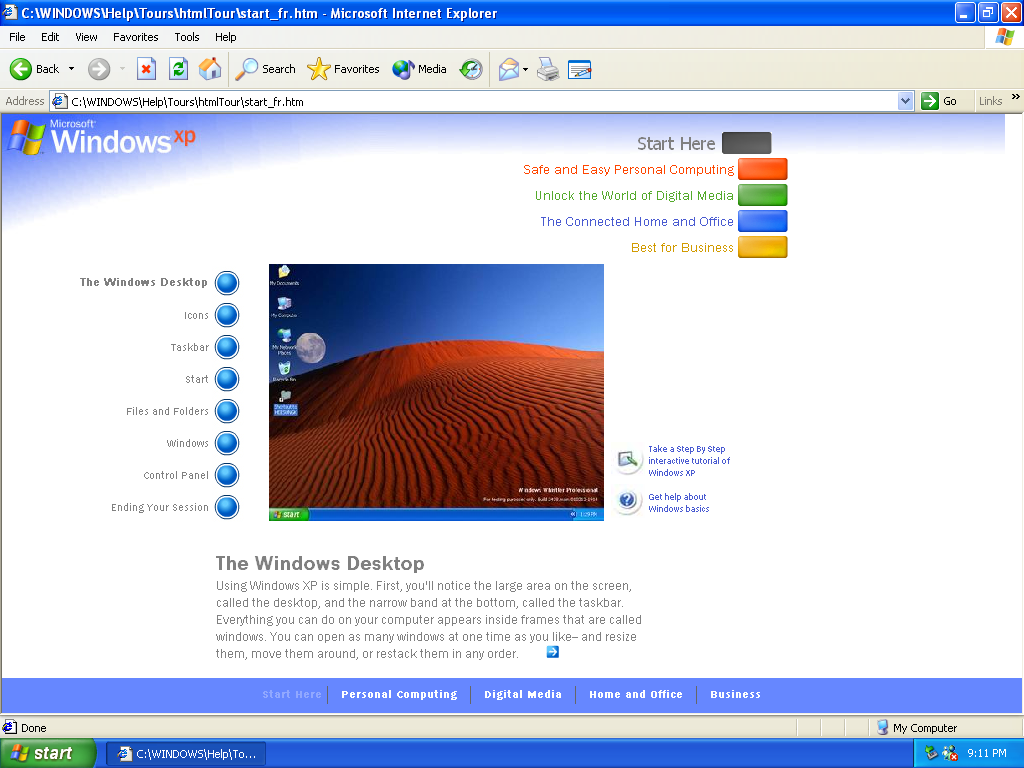Select the Taskbar topic blue bullet
This screenshot has height=768, width=1024.
(227, 347)
